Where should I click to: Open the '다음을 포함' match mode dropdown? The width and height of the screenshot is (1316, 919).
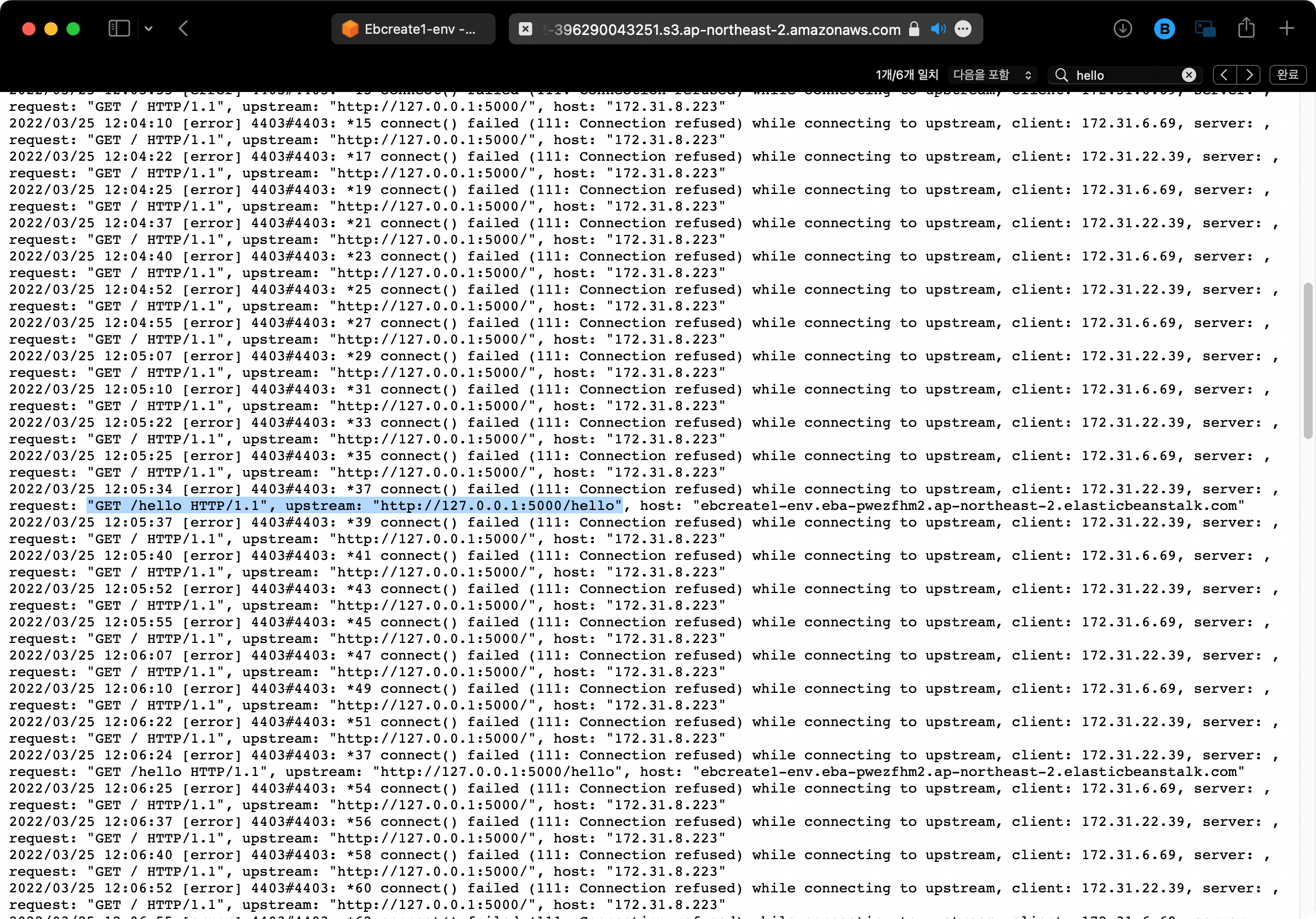(992, 75)
